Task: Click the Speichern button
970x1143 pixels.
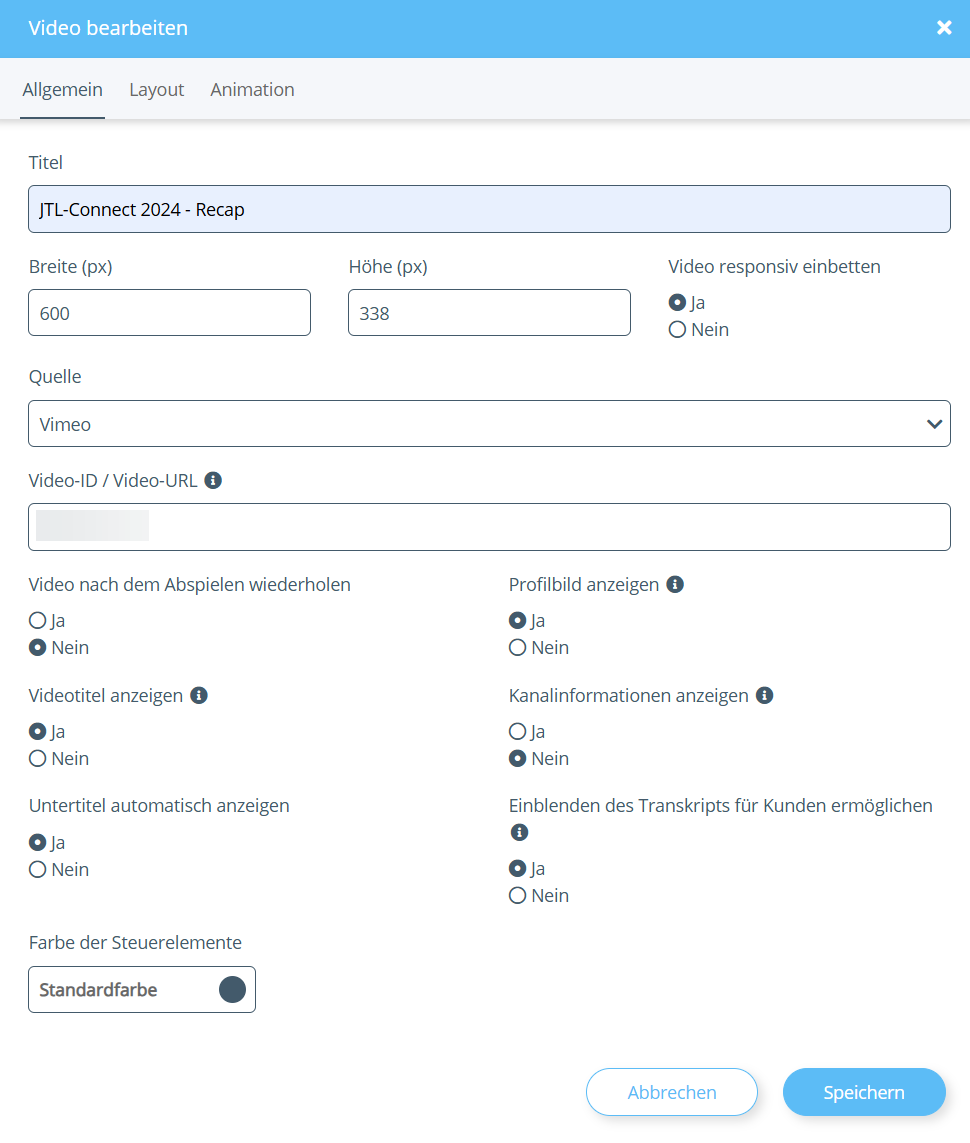Action: pyautogui.click(x=864, y=1092)
